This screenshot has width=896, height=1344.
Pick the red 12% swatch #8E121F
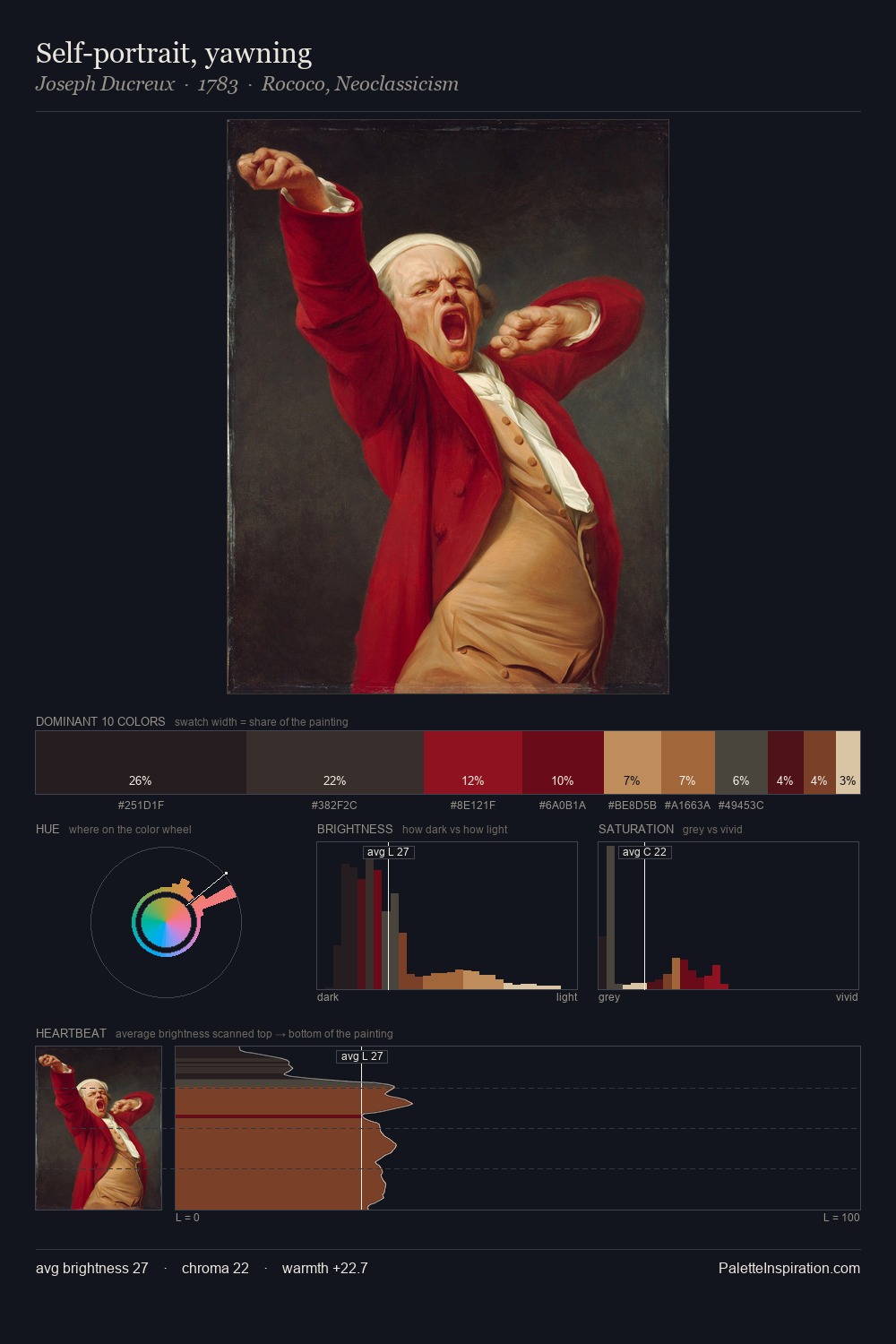(473, 762)
